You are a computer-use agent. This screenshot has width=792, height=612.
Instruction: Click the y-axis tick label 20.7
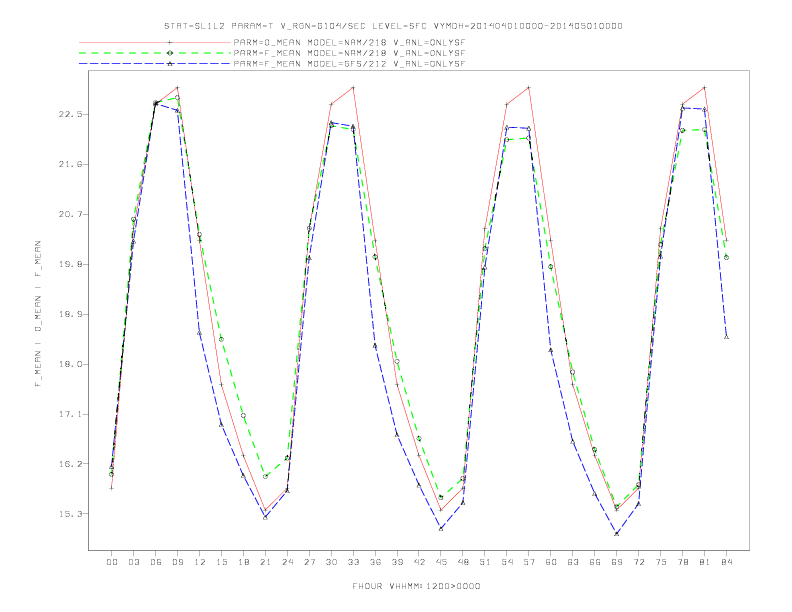click(70, 214)
